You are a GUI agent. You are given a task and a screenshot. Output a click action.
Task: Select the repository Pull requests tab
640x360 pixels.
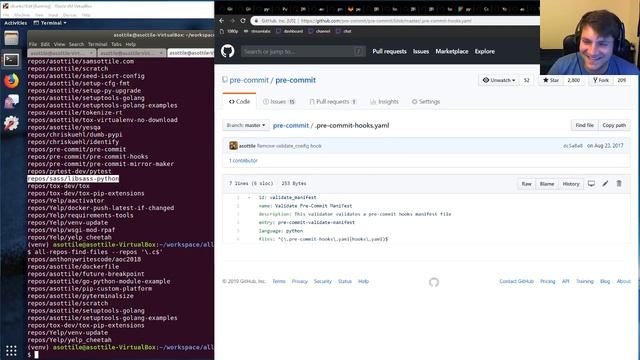(333, 102)
